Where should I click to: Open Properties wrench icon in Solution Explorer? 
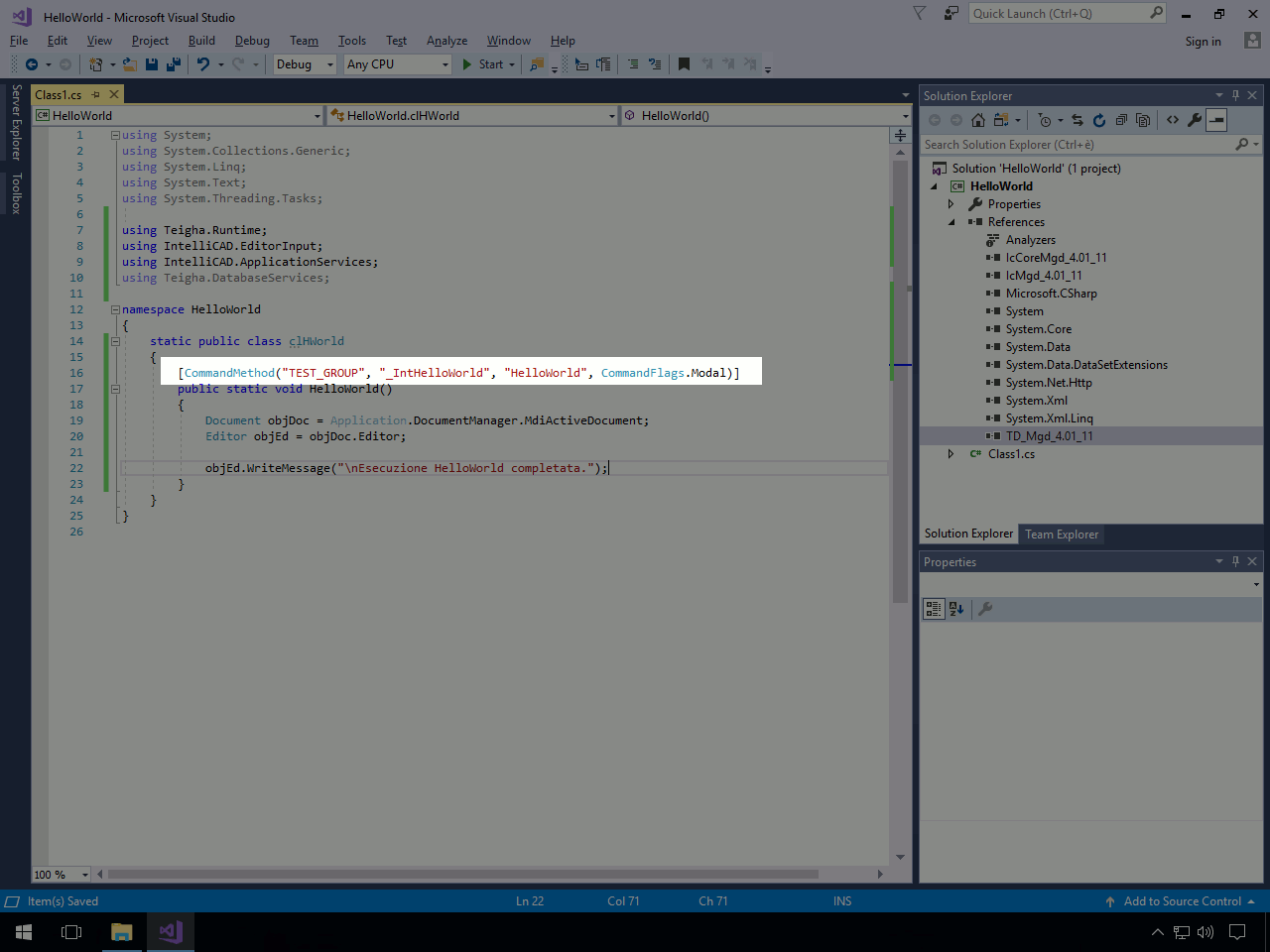1195,120
